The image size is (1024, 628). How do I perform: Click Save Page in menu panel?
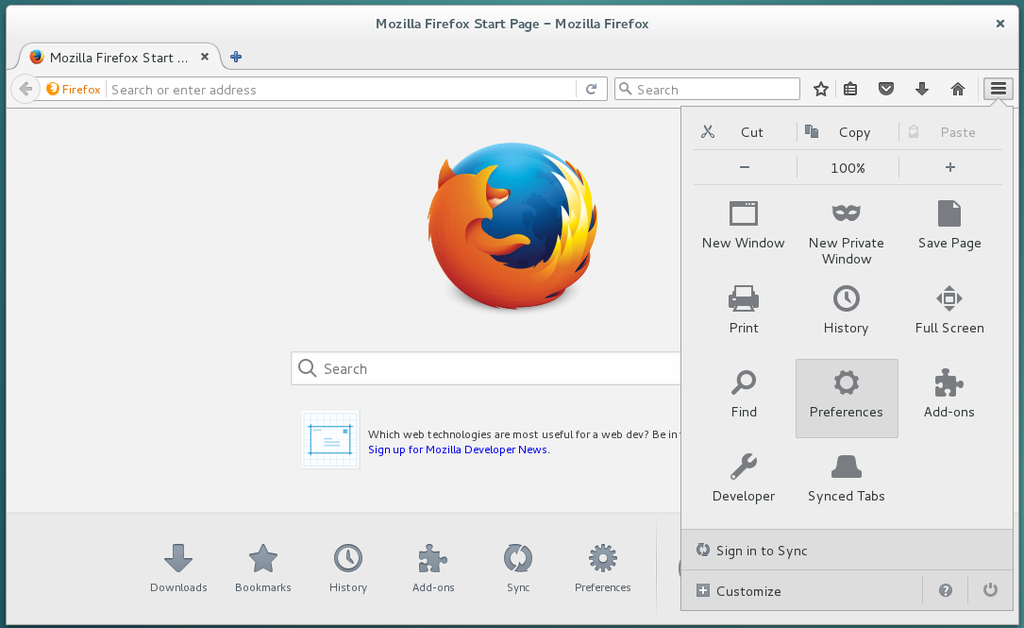950,227
